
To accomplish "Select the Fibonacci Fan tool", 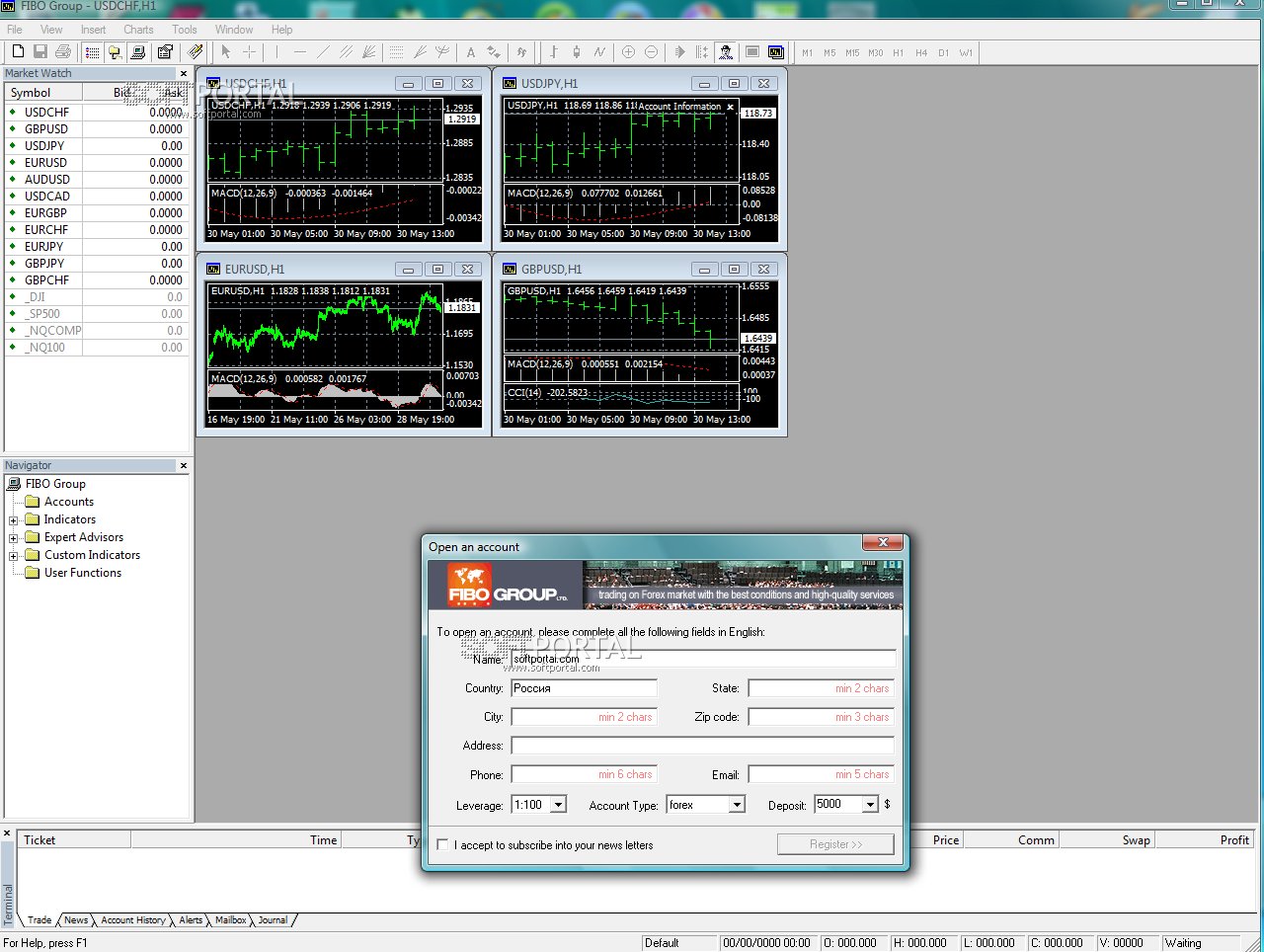I will [420, 51].
